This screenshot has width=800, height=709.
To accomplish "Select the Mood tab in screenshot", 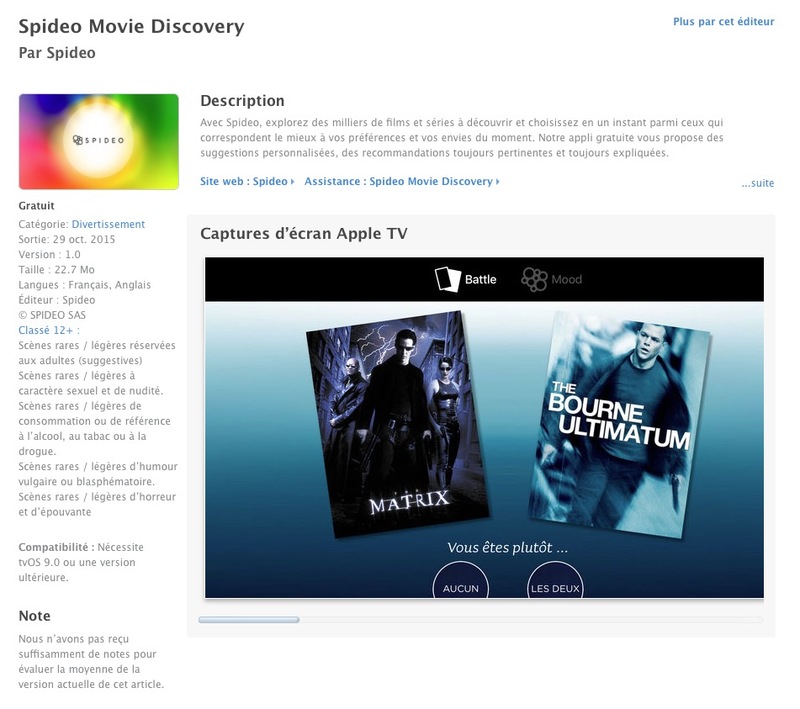I will coord(552,280).
